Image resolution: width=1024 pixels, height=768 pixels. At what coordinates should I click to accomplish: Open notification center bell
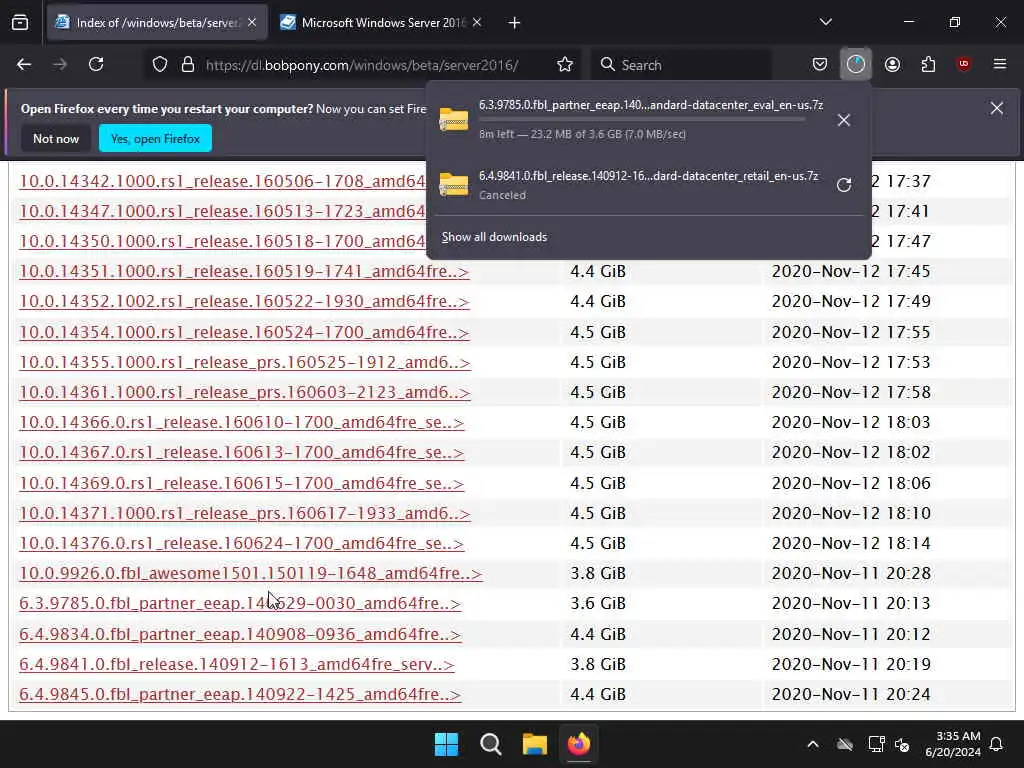tap(997, 744)
